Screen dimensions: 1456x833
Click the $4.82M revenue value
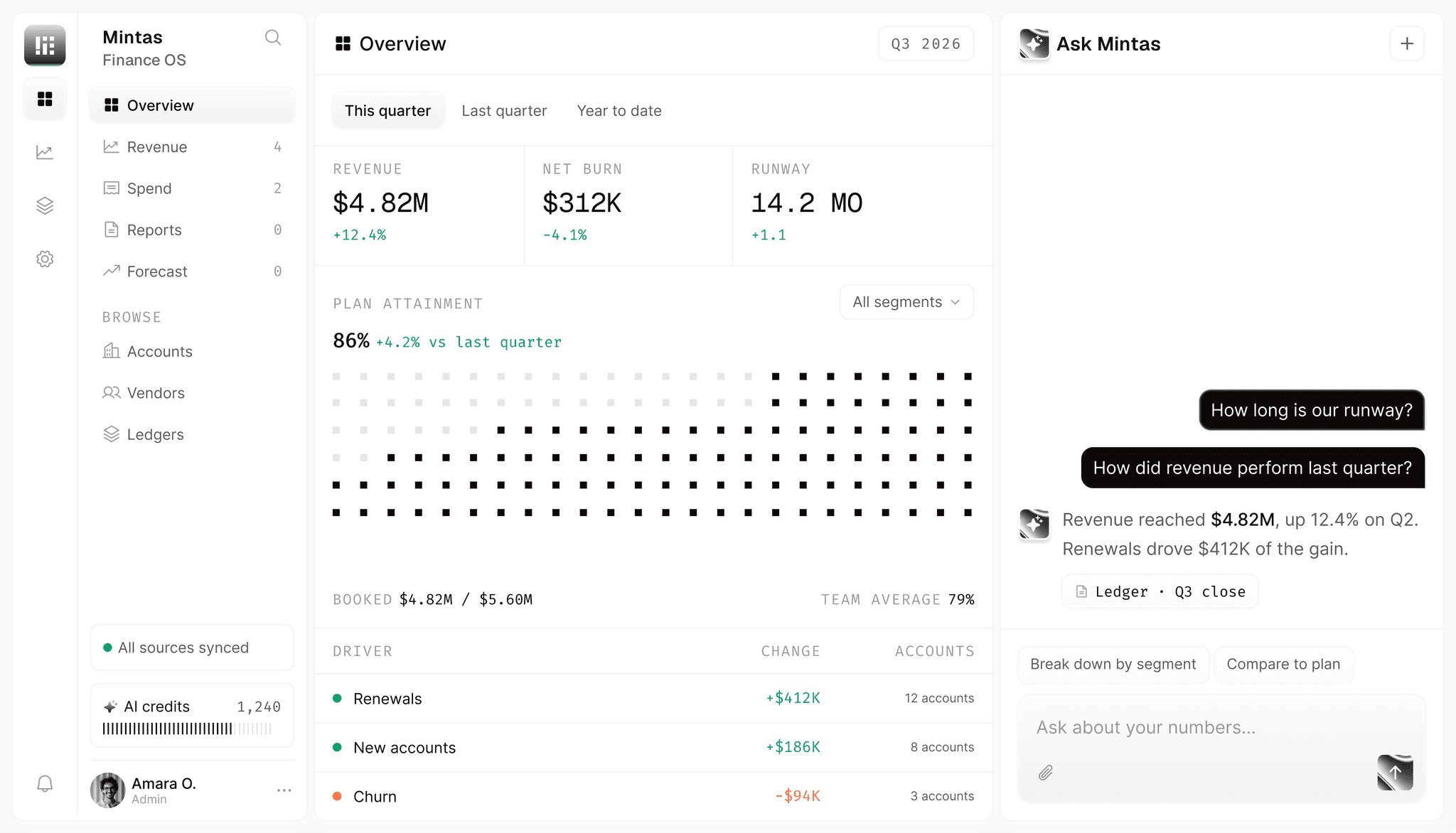(x=381, y=203)
